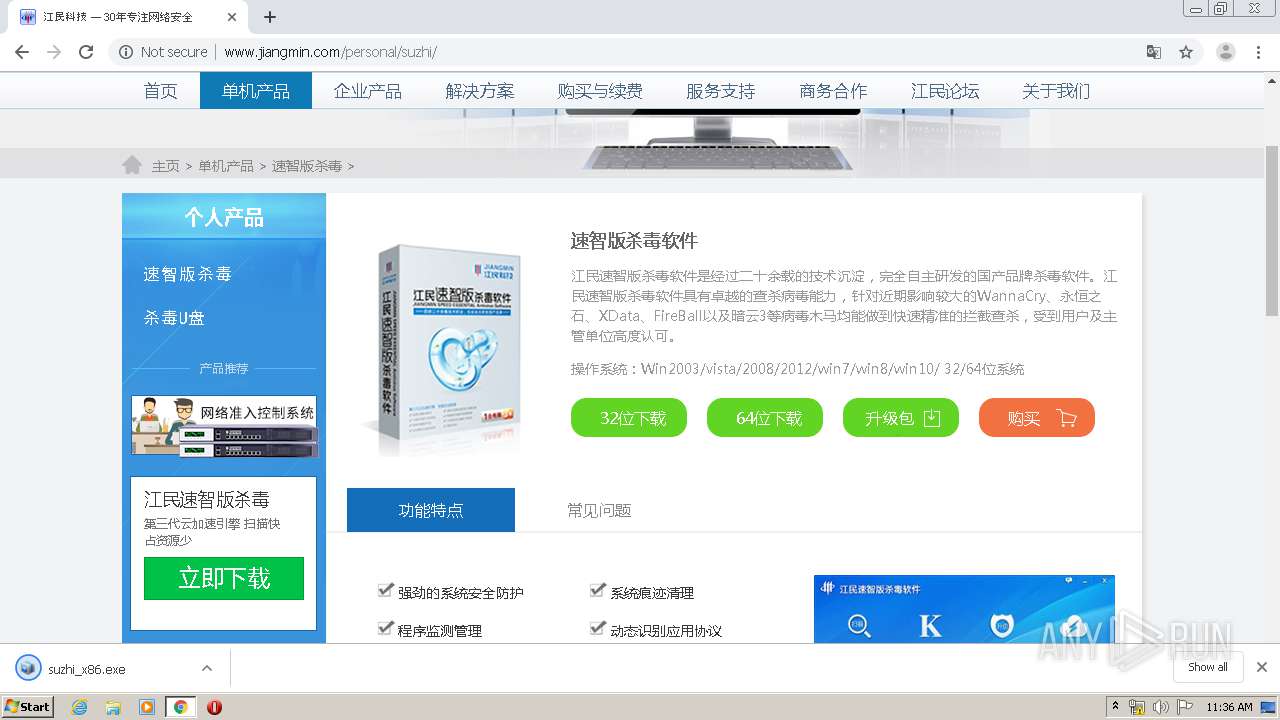Open the 企业产品 nav menu item
The height and width of the screenshot is (720, 1280).
point(368,91)
